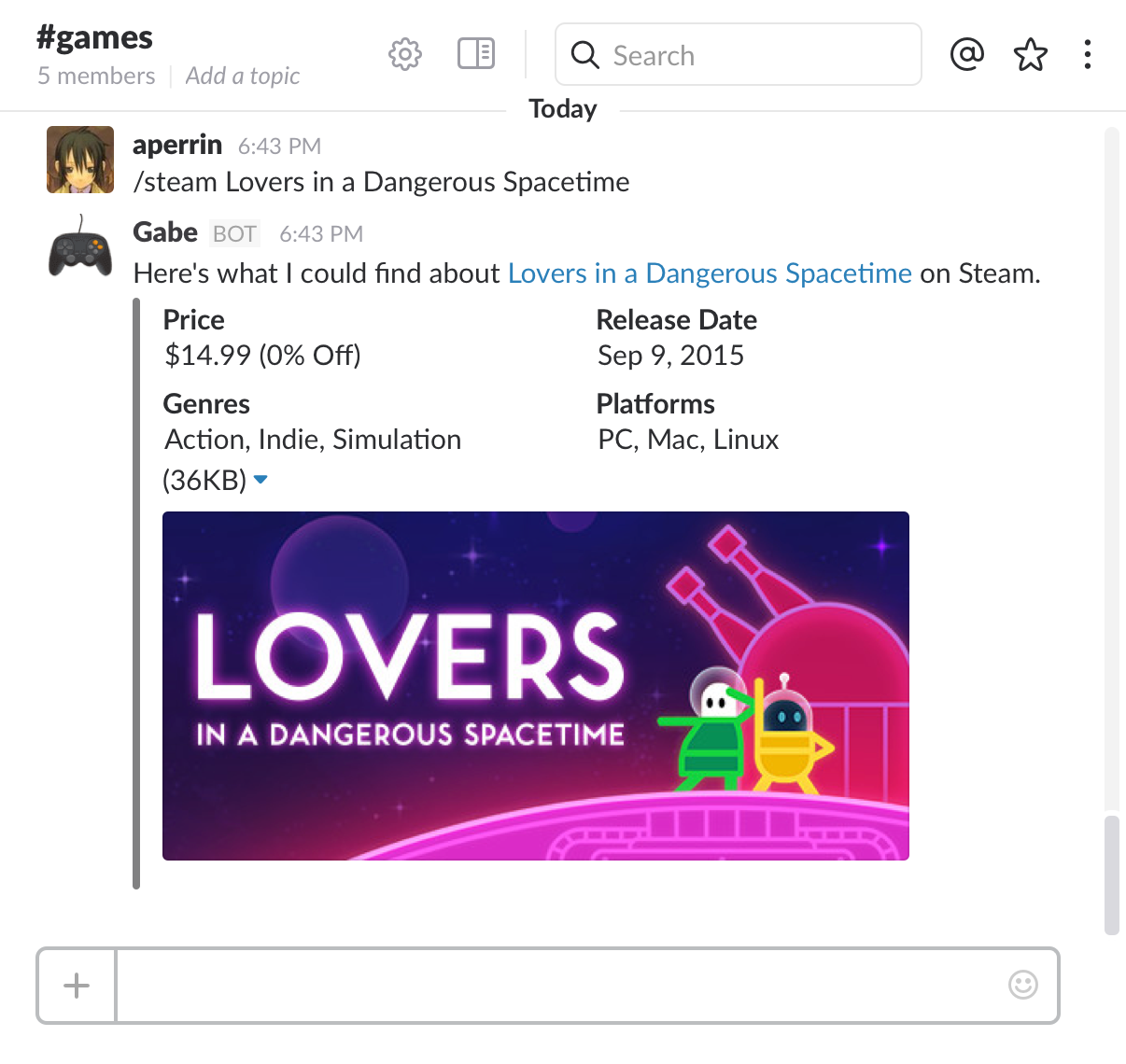This screenshot has height=1064, width=1126.
Task: Click the "PC, Mac, Linux" platforms text
Action: click(x=688, y=440)
